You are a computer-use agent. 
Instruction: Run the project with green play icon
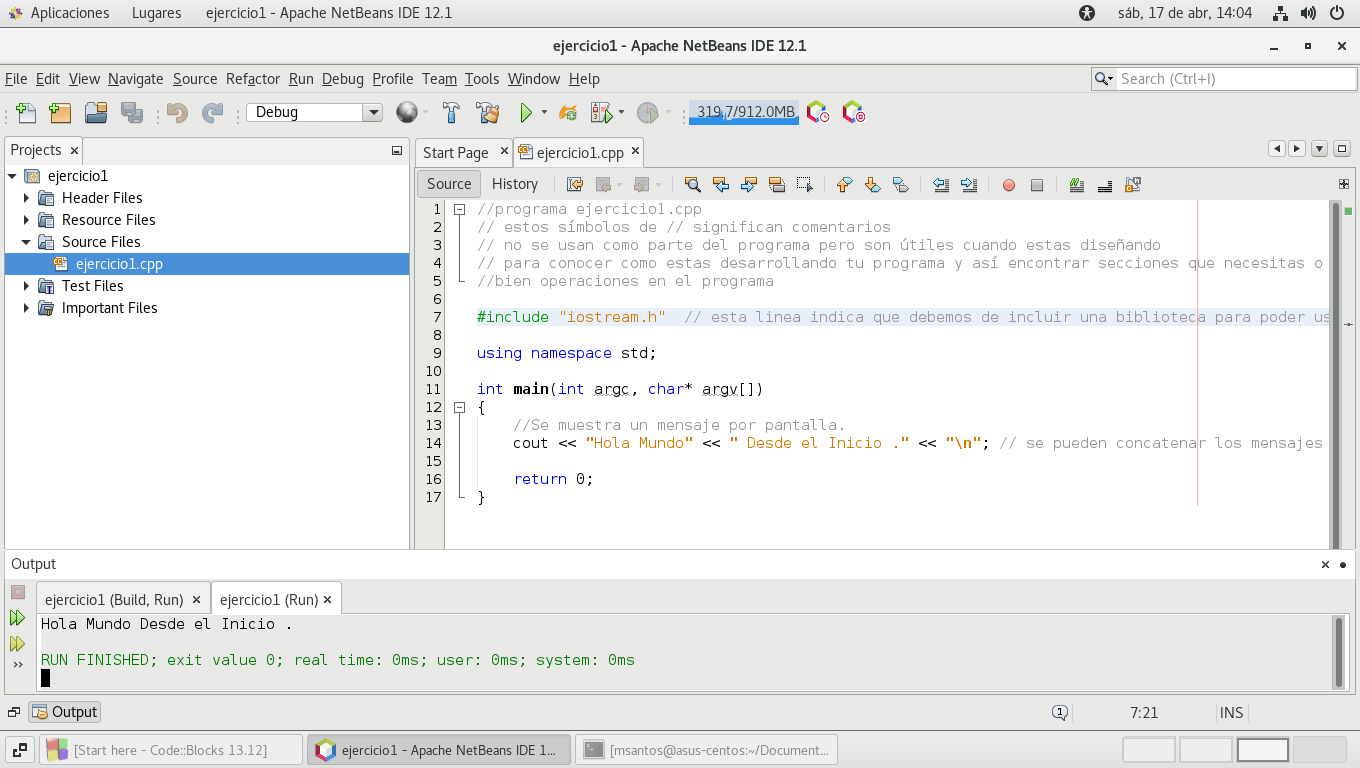tap(525, 113)
